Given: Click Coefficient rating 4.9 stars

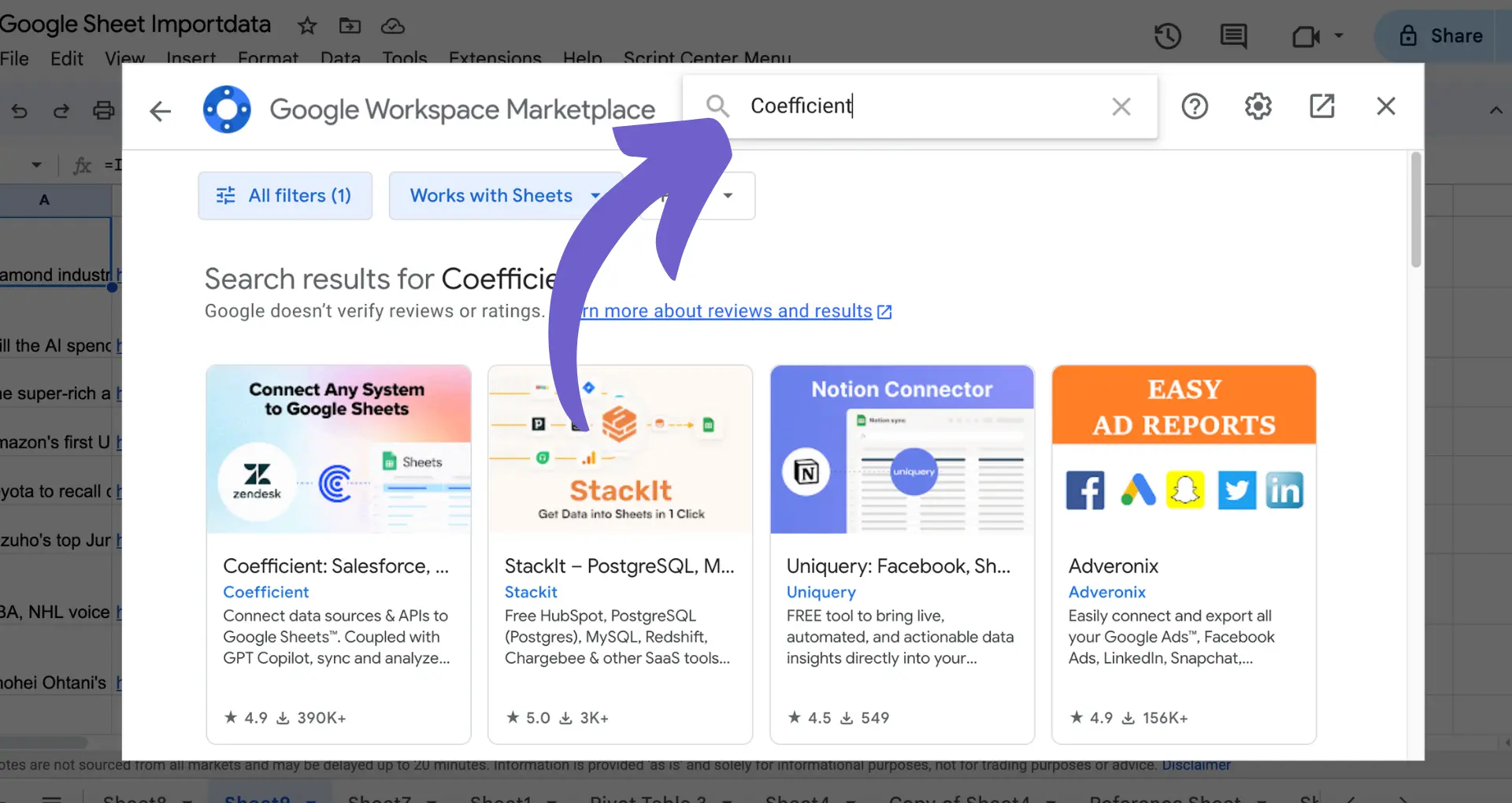Looking at the screenshot, I should click(x=246, y=718).
